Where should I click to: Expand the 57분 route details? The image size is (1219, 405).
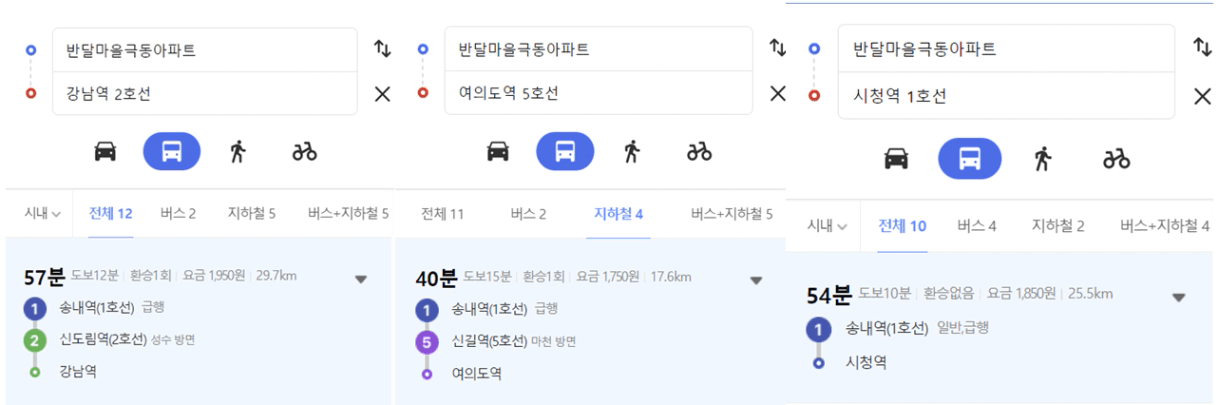pos(360,280)
